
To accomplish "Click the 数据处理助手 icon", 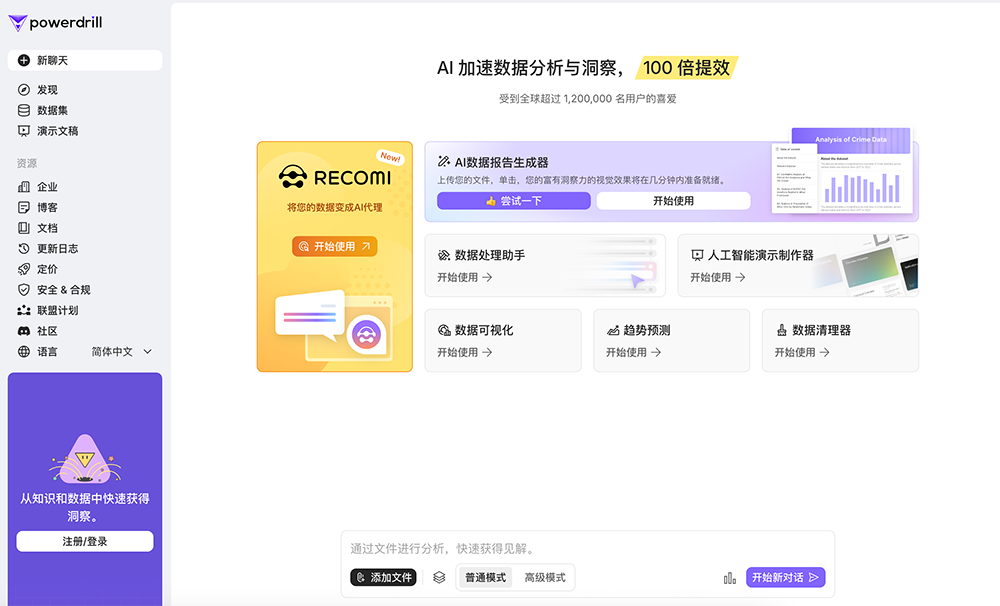I will [x=444, y=255].
